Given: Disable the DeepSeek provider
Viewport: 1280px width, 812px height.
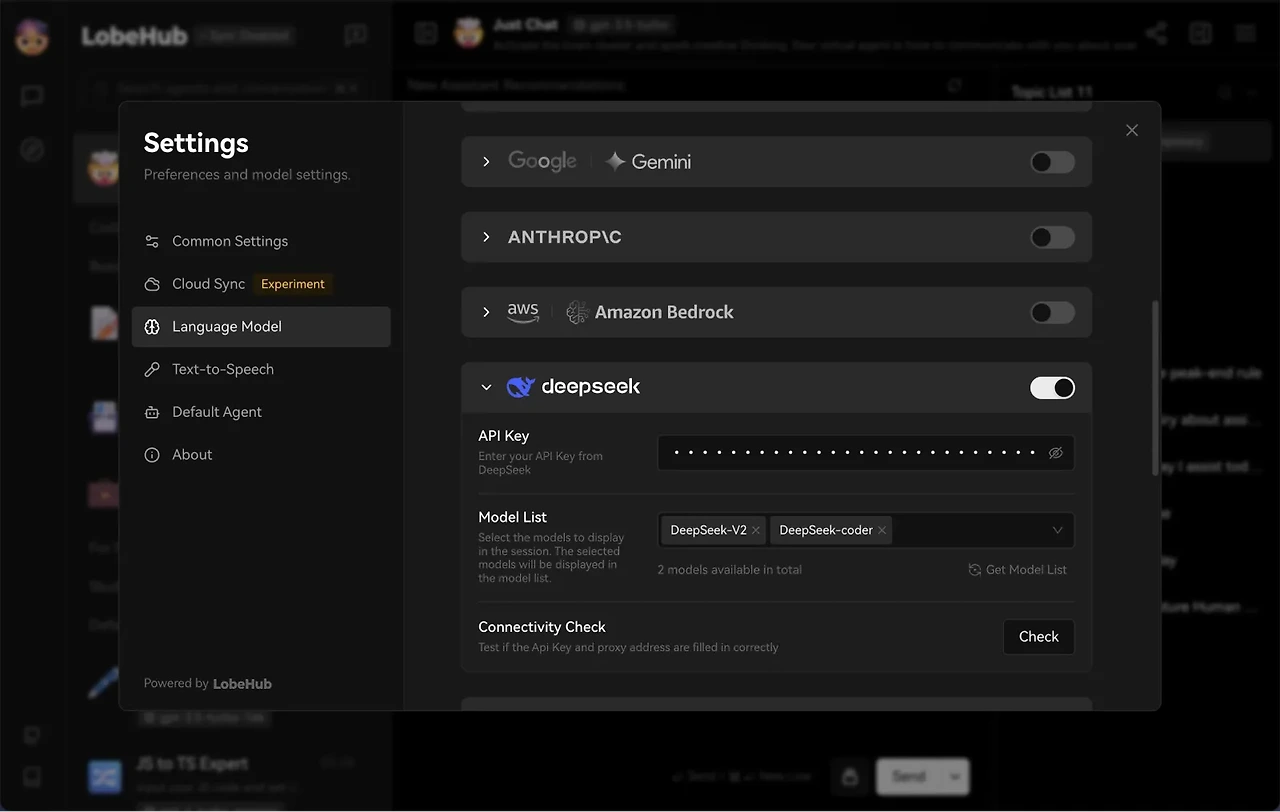Looking at the screenshot, I should click(x=1052, y=387).
